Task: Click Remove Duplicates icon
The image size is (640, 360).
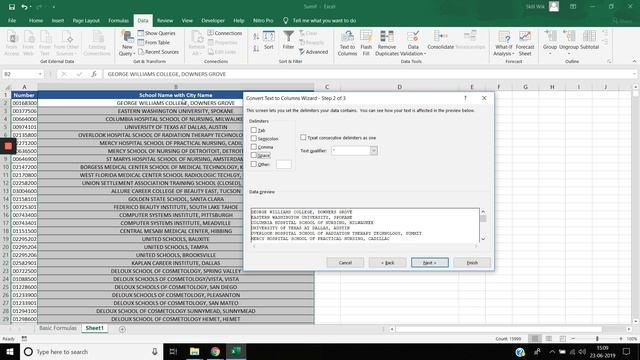Action: 387,44
